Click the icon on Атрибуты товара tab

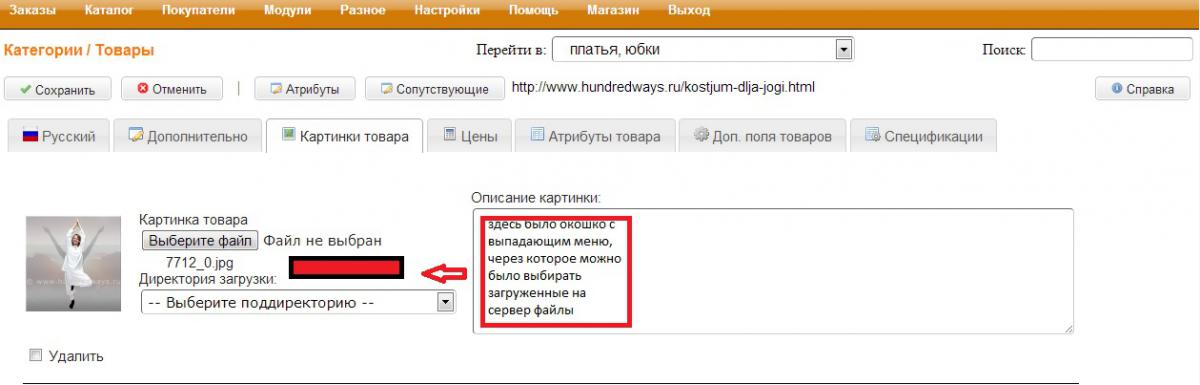537,134
